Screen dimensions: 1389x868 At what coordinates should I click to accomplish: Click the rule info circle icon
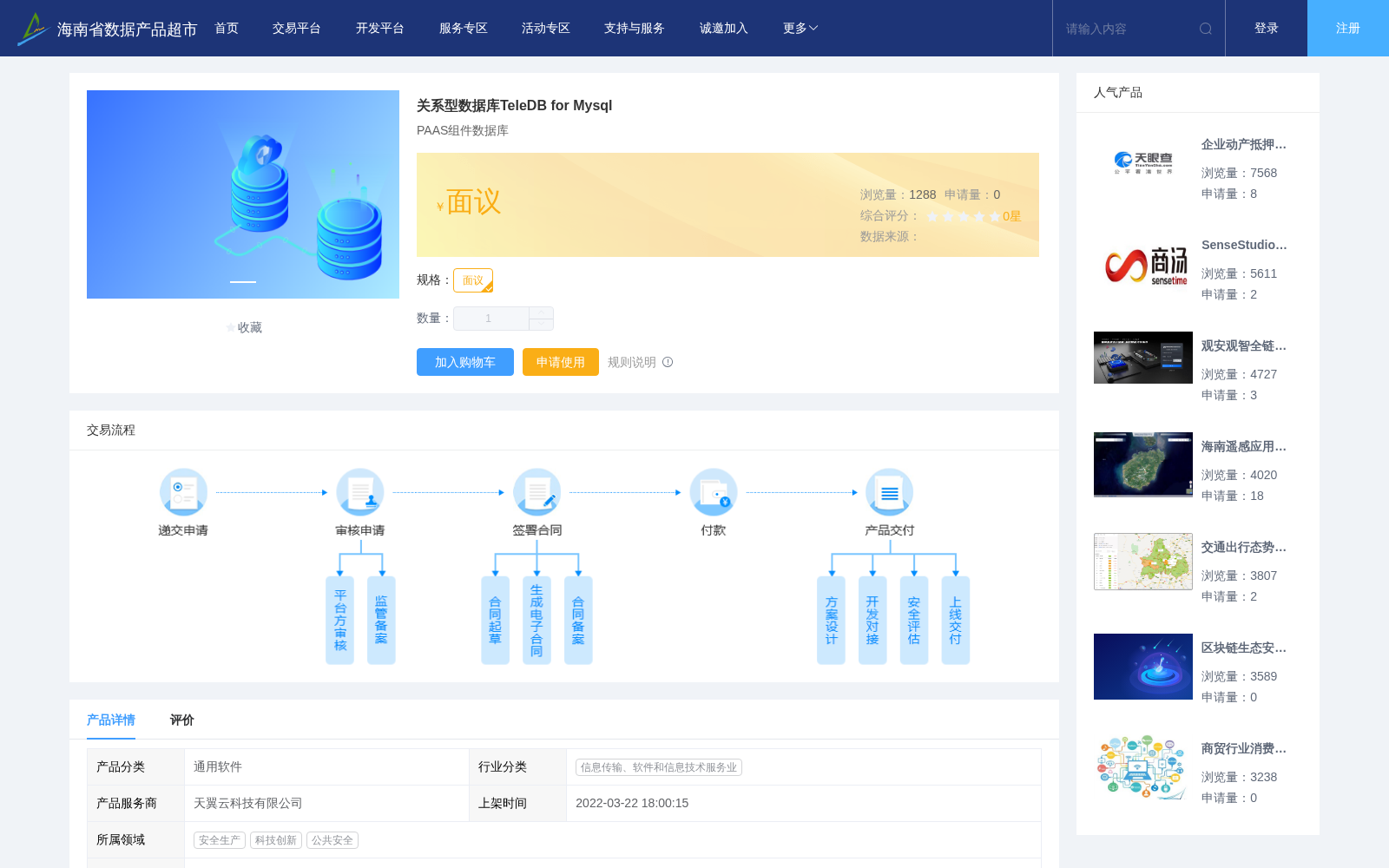click(668, 362)
